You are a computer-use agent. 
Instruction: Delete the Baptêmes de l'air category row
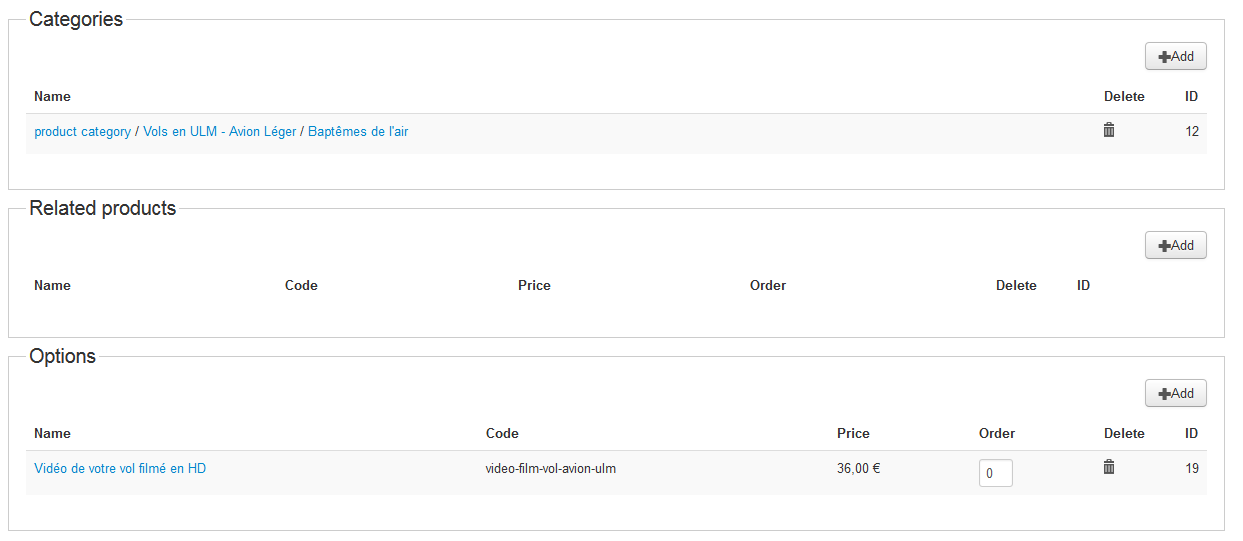1108,130
